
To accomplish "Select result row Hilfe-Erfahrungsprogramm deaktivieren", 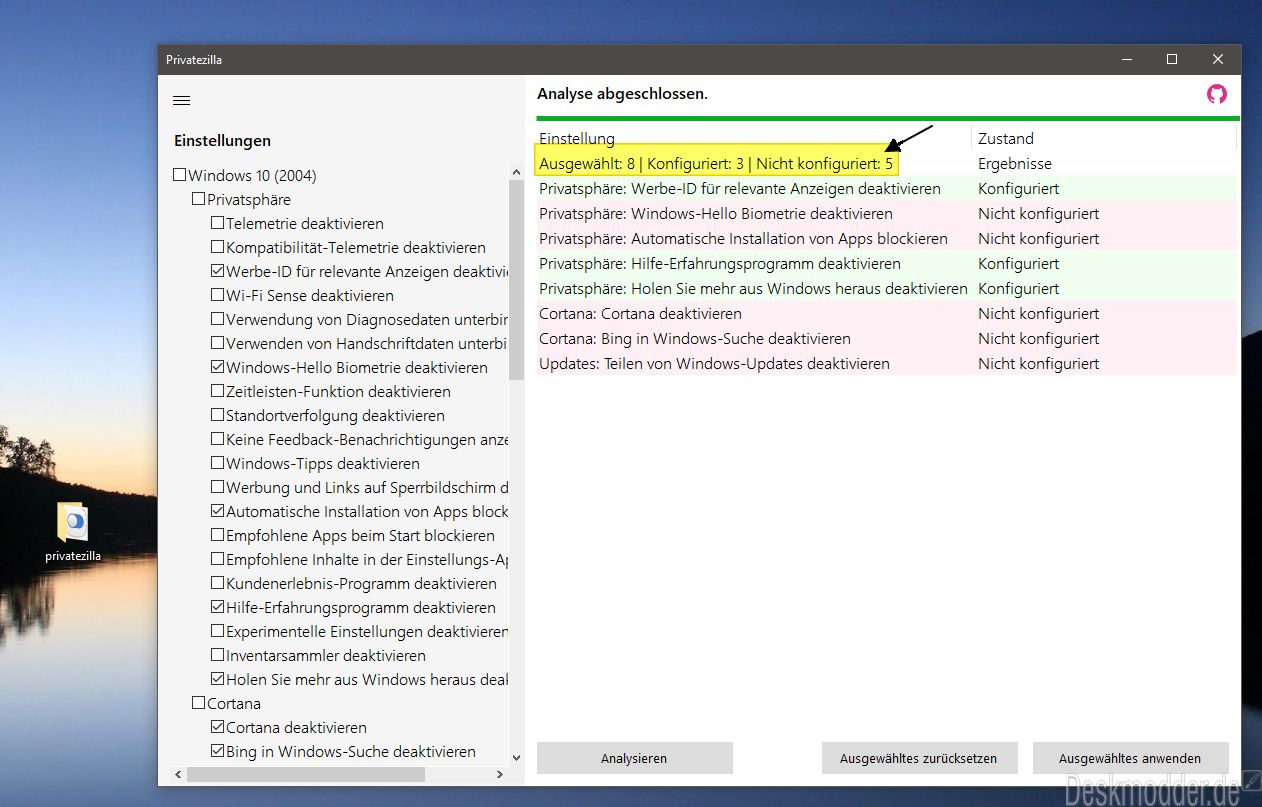I will pos(886,263).
